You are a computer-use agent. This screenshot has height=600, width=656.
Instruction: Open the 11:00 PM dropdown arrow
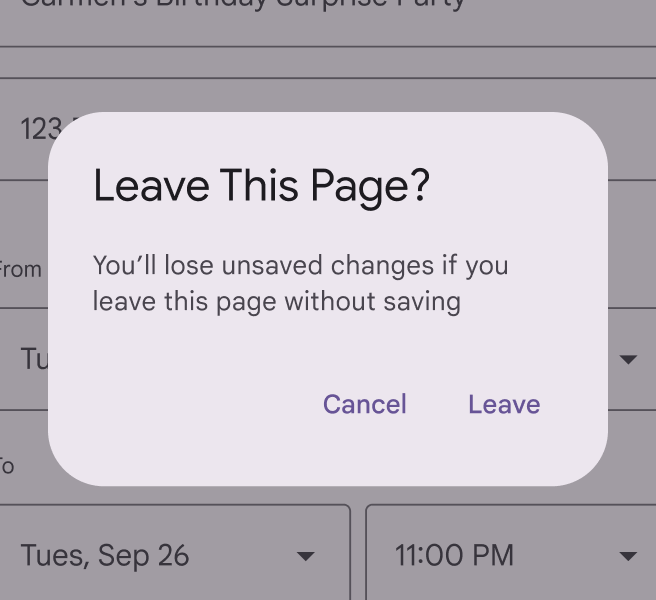click(628, 556)
